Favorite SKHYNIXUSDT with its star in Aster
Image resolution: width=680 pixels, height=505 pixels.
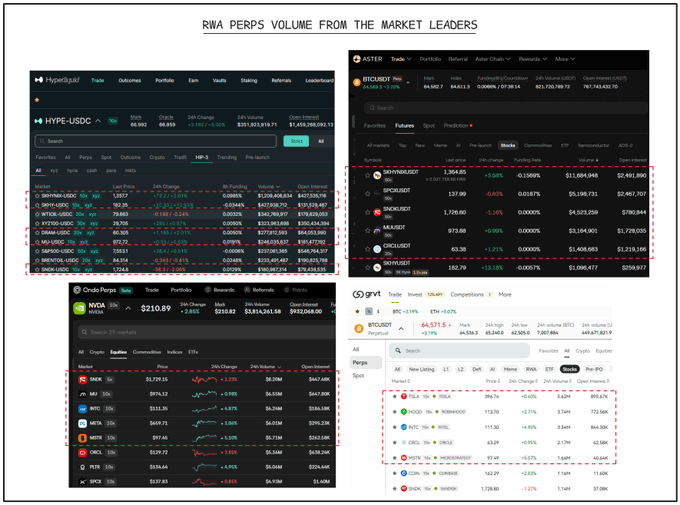coord(367,175)
